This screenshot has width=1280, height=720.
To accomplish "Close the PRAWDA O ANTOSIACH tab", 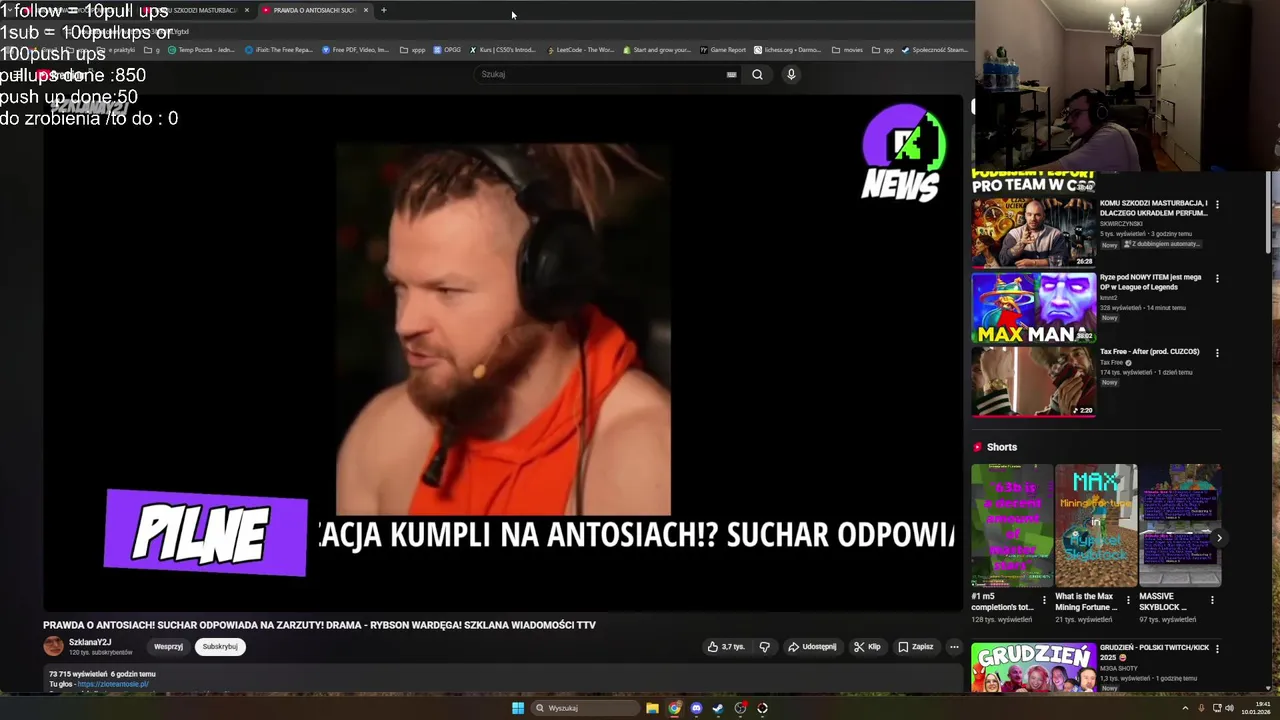I will [x=366, y=10].
